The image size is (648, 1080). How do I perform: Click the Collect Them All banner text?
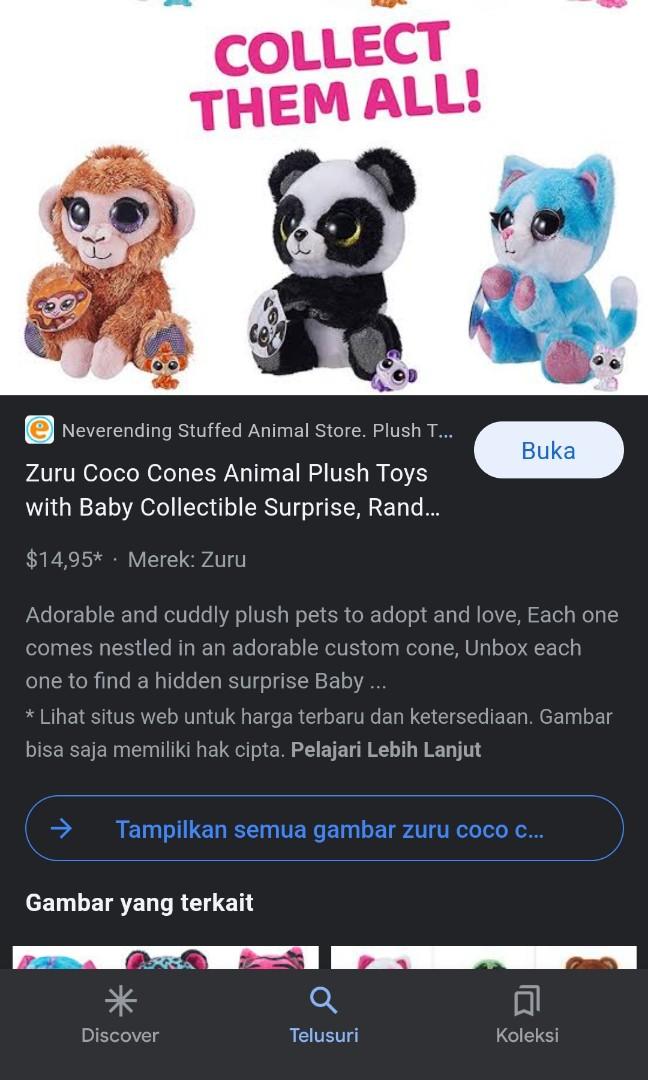[335, 75]
